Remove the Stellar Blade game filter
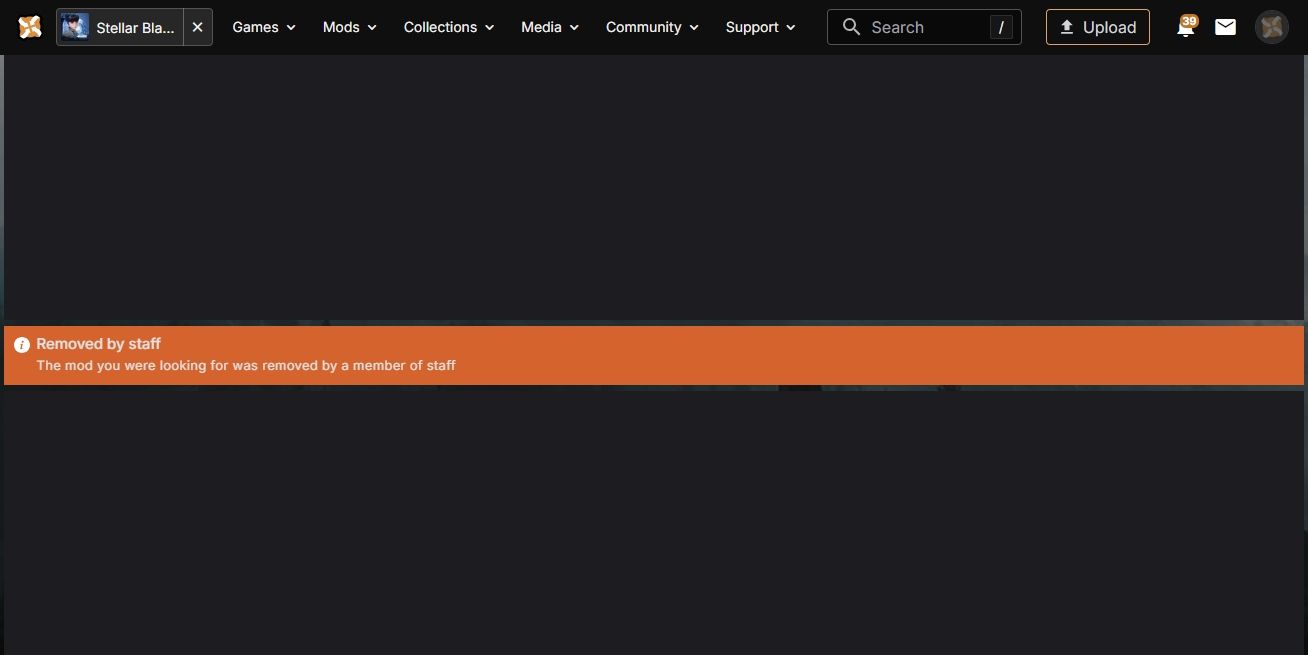The width and height of the screenshot is (1308, 655). 197,27
